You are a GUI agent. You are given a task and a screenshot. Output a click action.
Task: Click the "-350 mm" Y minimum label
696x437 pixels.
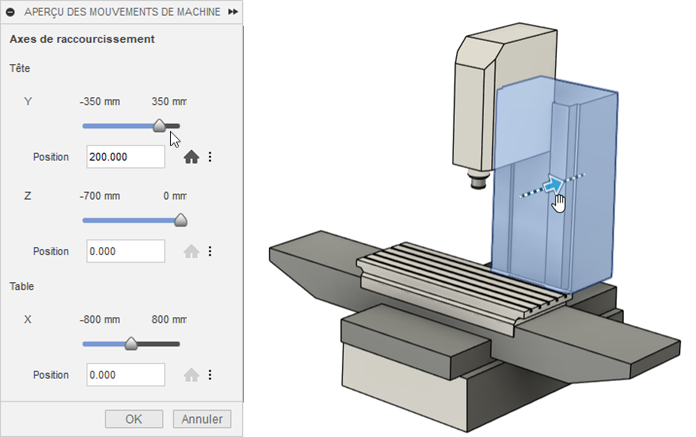pos(100,102)
